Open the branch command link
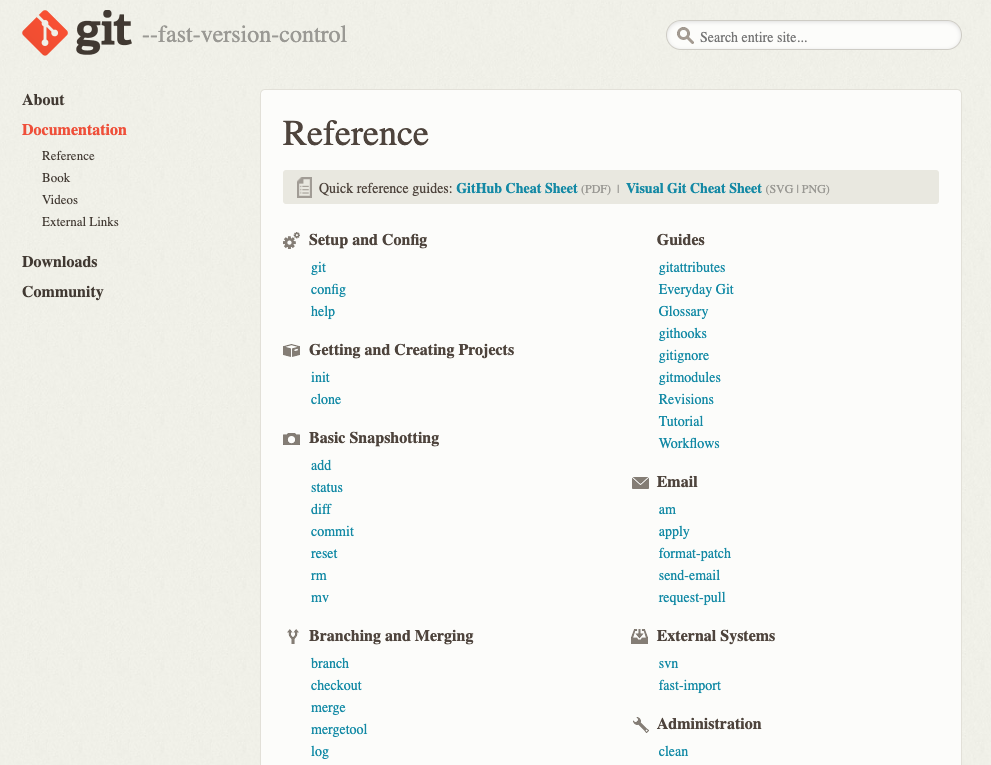This screenshot has height=765, width=991. coord(329,663)
